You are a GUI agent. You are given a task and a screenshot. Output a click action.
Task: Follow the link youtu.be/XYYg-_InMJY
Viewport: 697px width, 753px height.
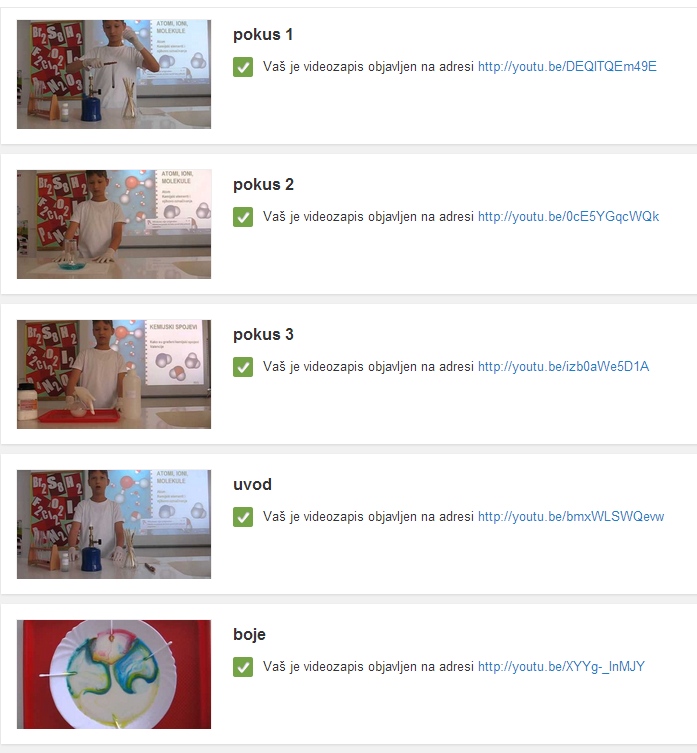(562, 667)
